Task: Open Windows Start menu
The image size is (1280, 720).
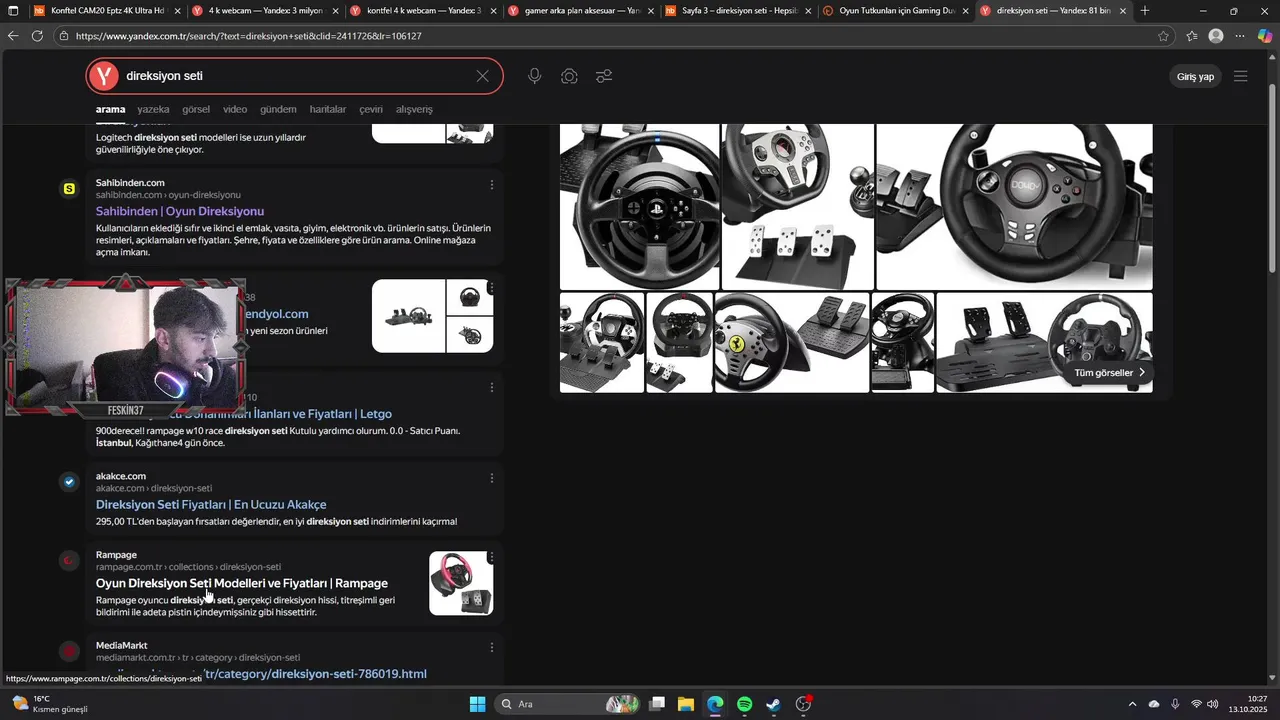Action: point(477,704)
